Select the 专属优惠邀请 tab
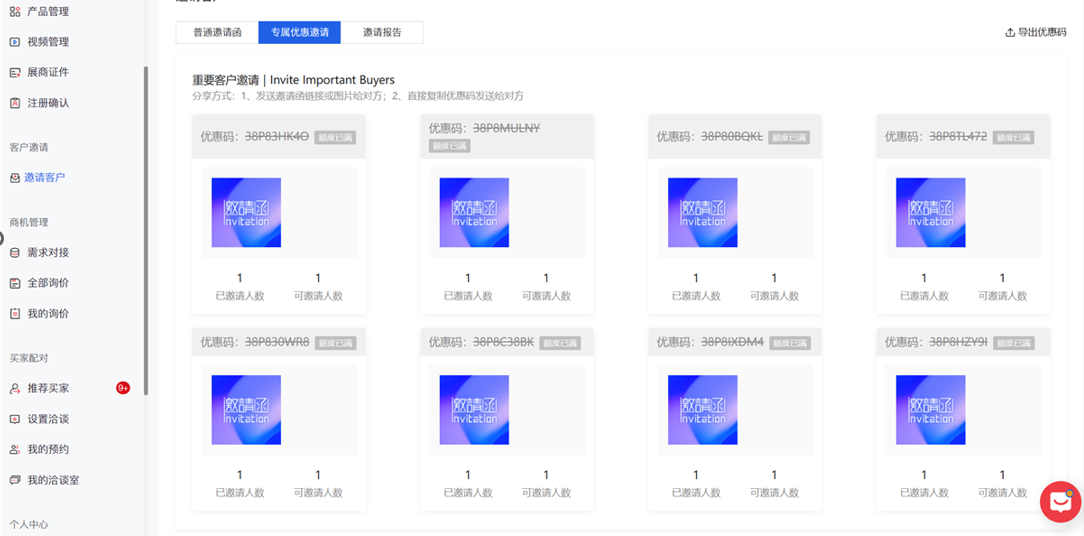Image resolution: width=1084 pixels, height=536 pixels. pyautogui.click(x=299, y=32)
